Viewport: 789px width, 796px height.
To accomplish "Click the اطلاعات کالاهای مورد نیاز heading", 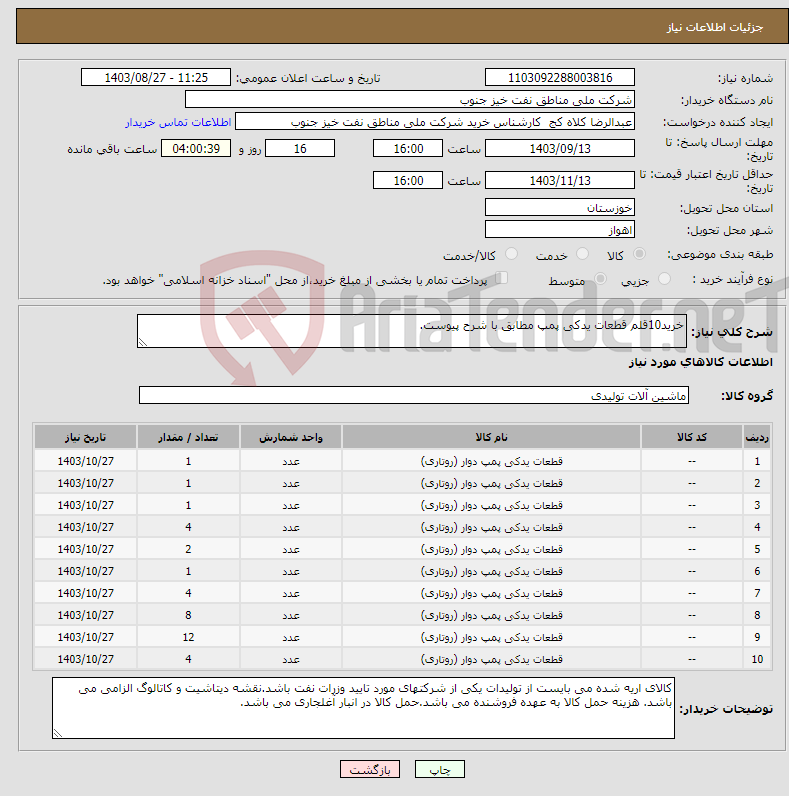I will [x=701, y=362].
